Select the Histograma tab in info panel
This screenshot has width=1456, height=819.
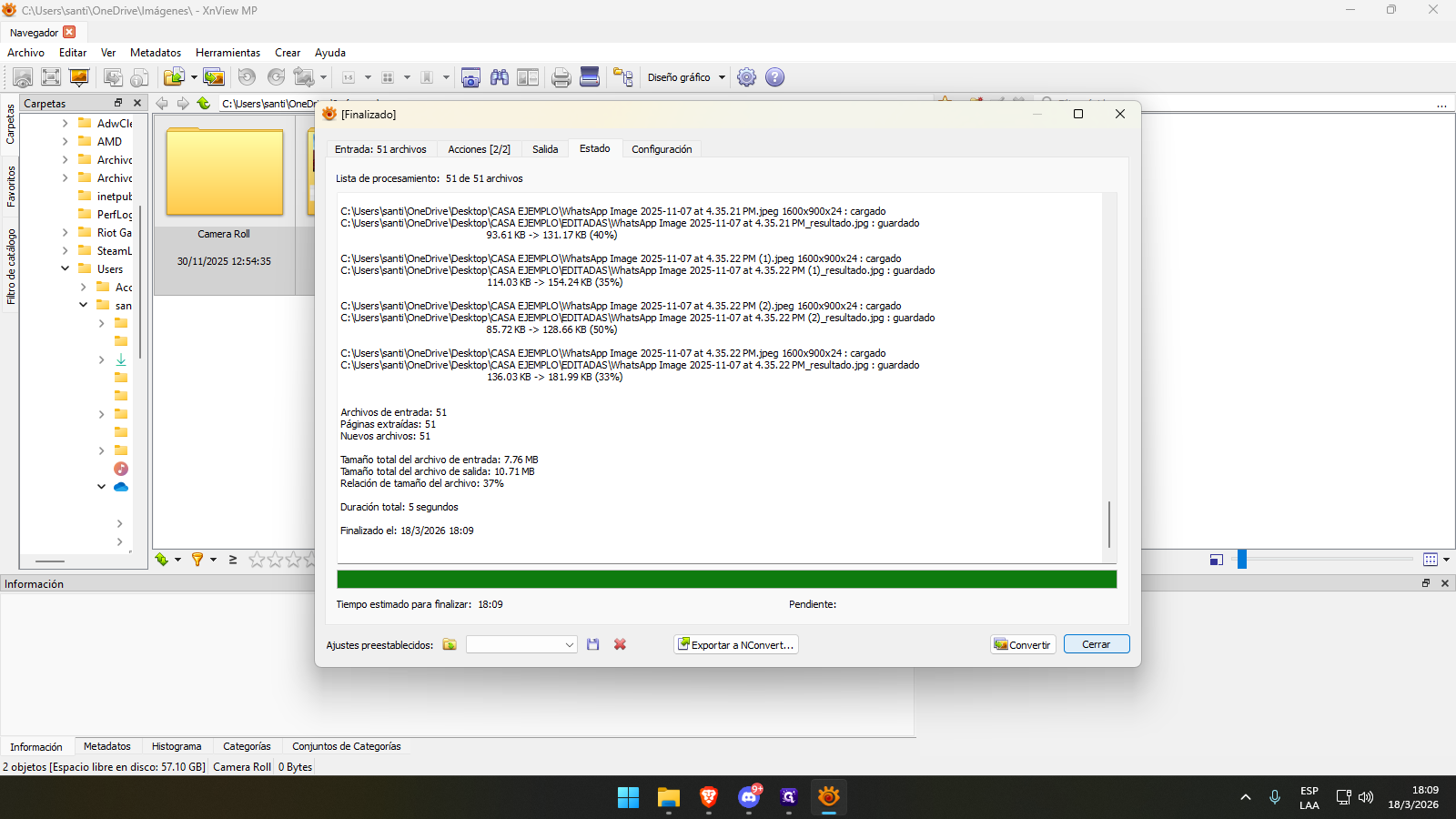pyautogui.click(x=177, y=746)
